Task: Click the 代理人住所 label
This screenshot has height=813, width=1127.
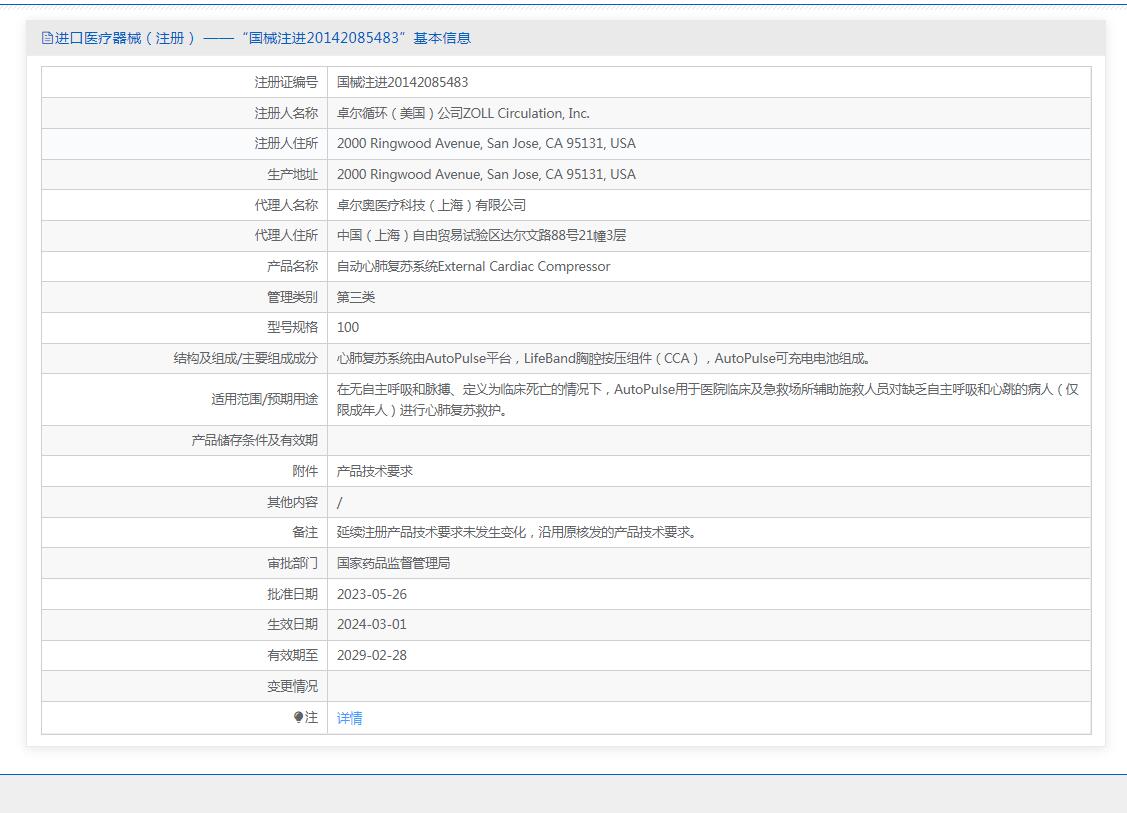Action: coord(286,235)
